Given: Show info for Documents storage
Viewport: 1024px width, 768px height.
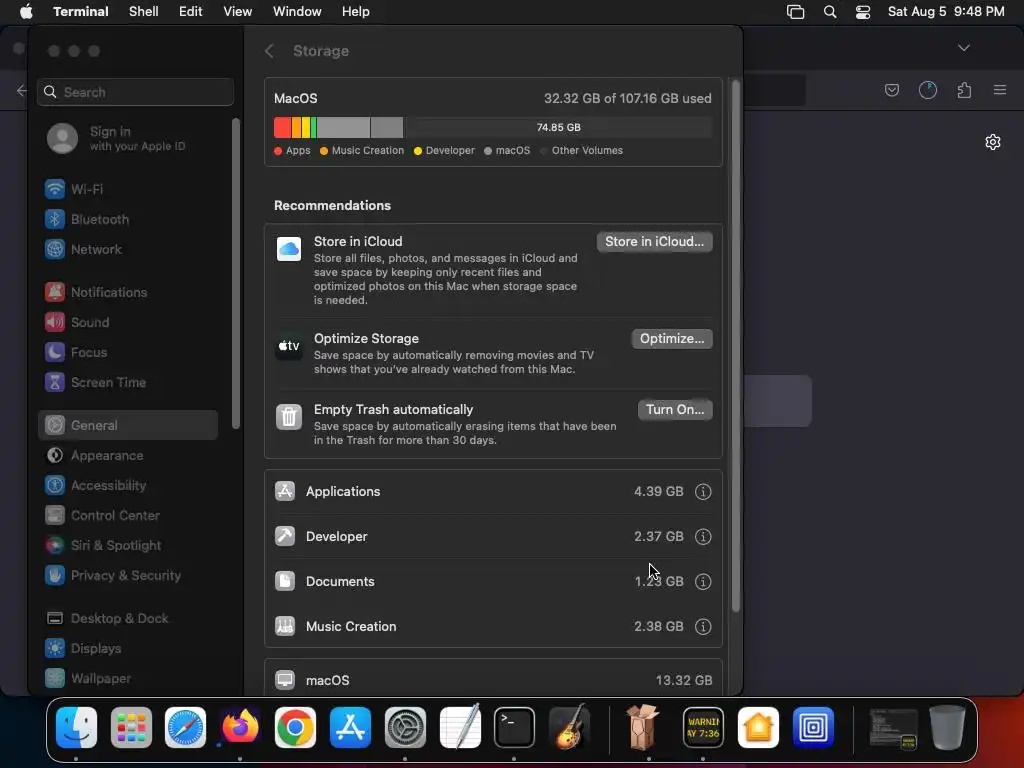Looking at the screenshot, I should 703,582.
